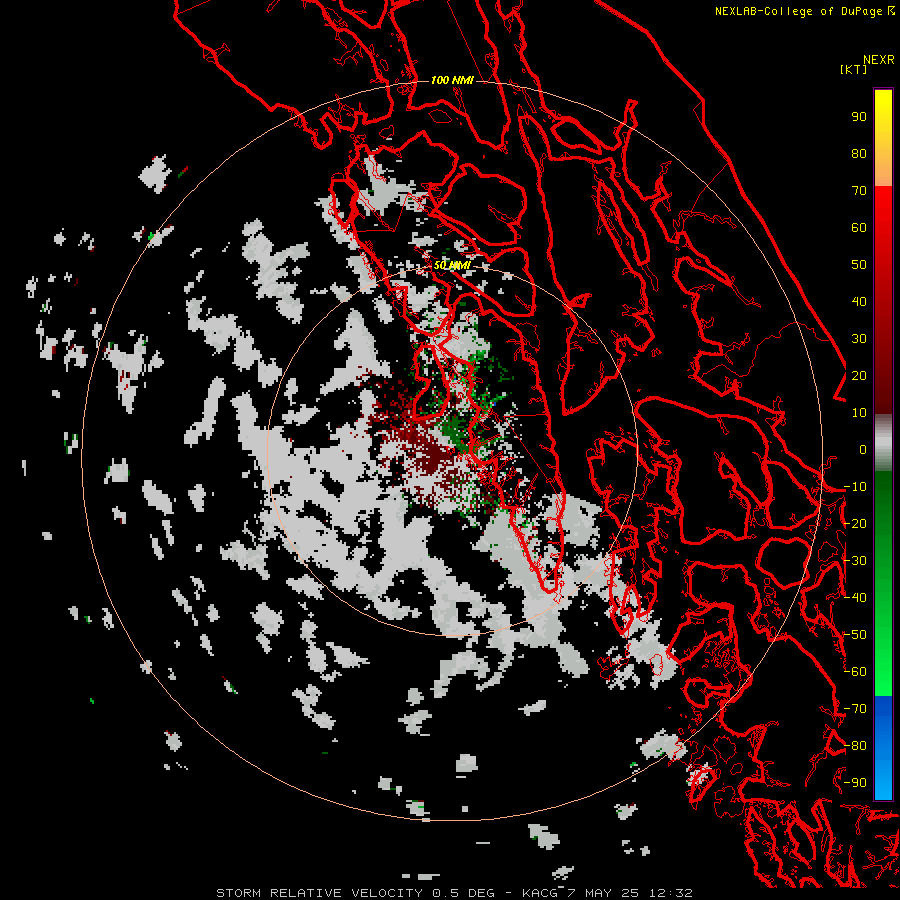This screenshot has height=900, width=900.
Task: Click the 80 tick on the velocity scale
Action: 859,153
